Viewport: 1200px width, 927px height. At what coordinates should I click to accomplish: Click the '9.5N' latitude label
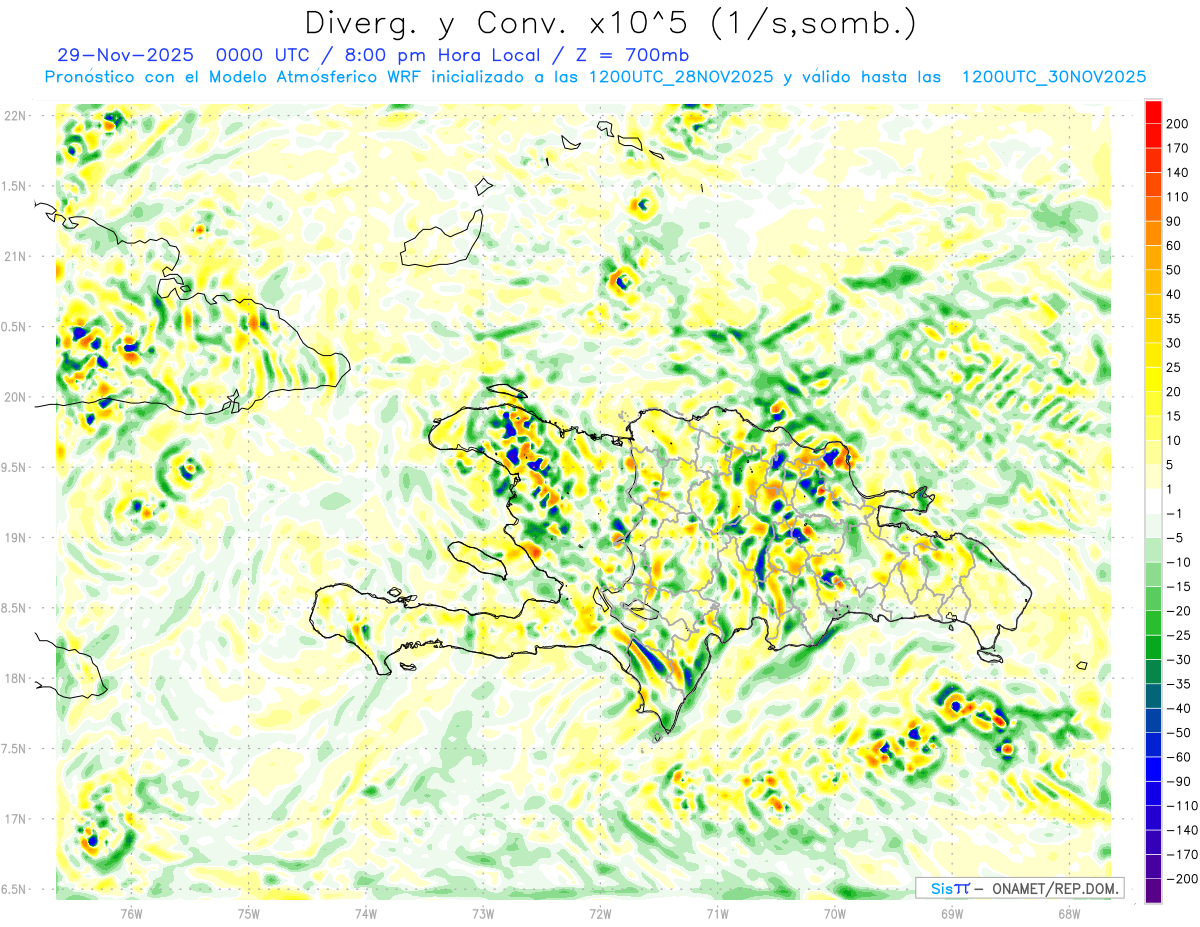coord(15,468)
